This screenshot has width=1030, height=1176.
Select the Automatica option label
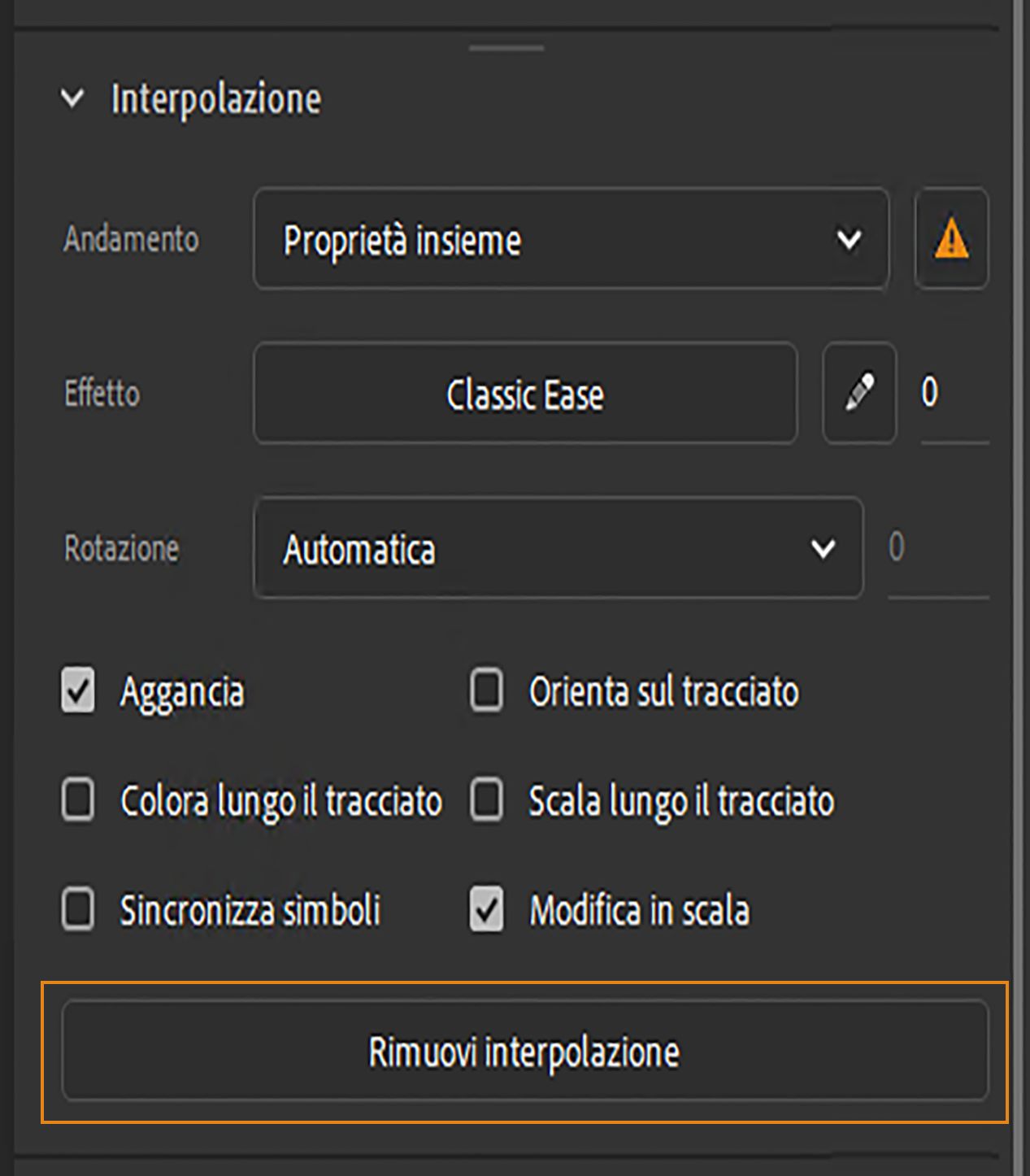pyautogui.click(x=360, y=549)
